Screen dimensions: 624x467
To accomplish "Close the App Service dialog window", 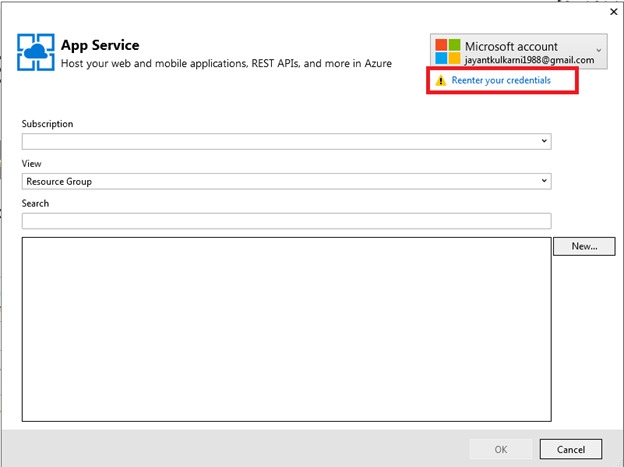I will pyautogui.click(x=613, y=12).
